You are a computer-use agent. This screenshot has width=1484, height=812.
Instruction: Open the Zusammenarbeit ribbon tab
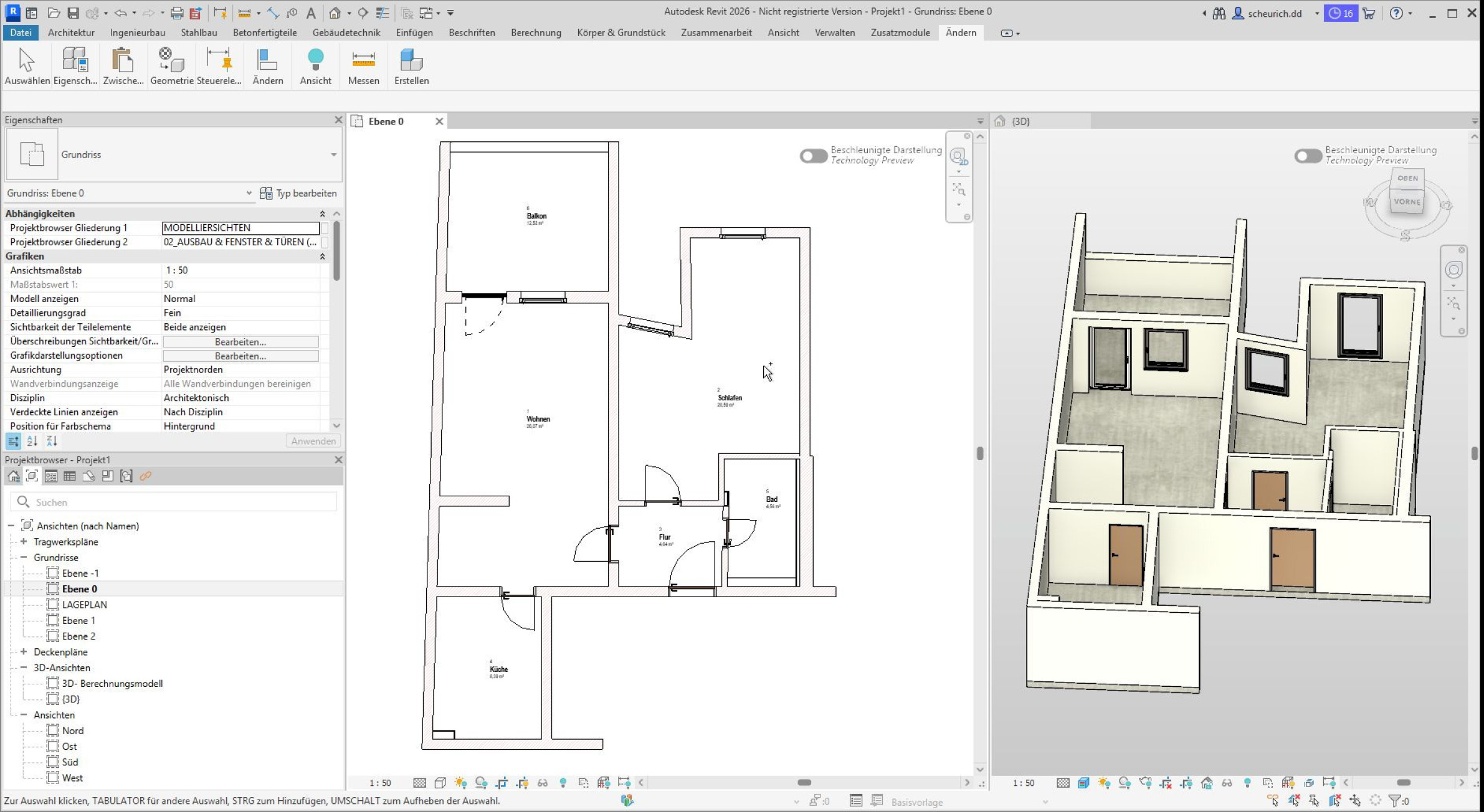716,32
